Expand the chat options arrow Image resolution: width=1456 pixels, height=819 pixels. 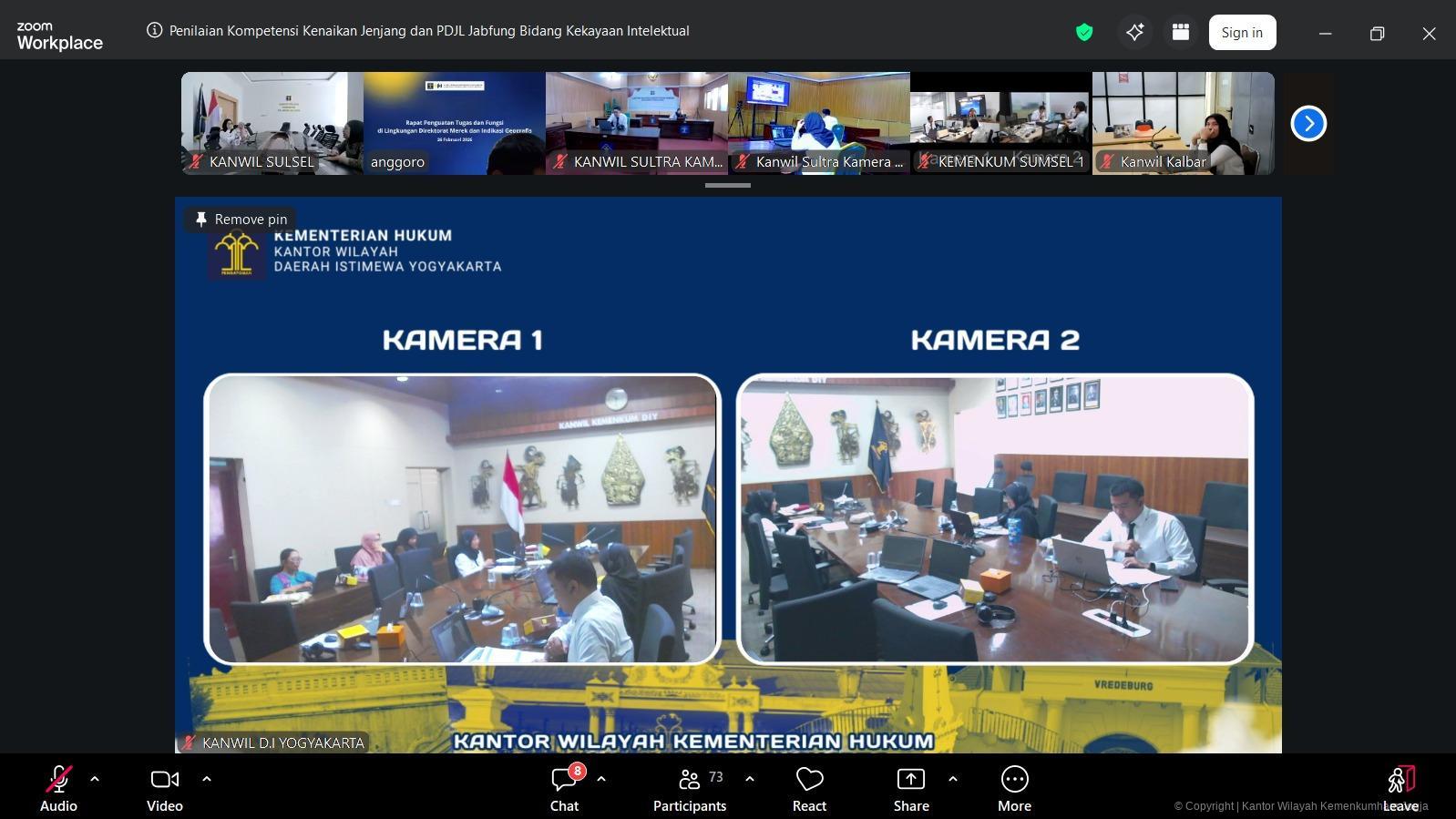pos(601,779)
